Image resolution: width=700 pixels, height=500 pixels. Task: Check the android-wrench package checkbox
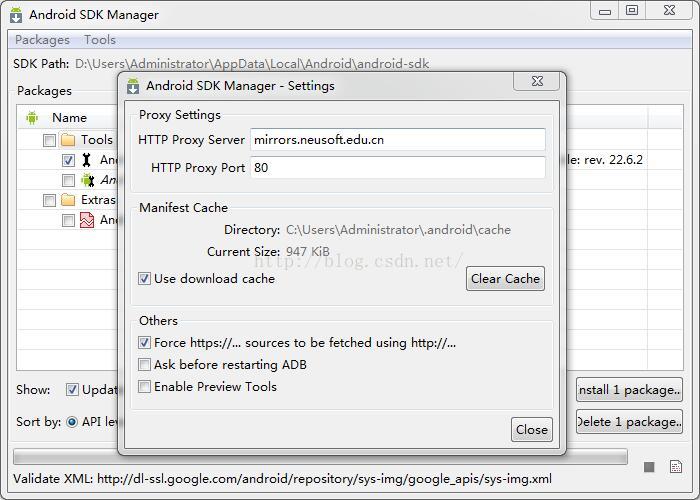(68, 180)
